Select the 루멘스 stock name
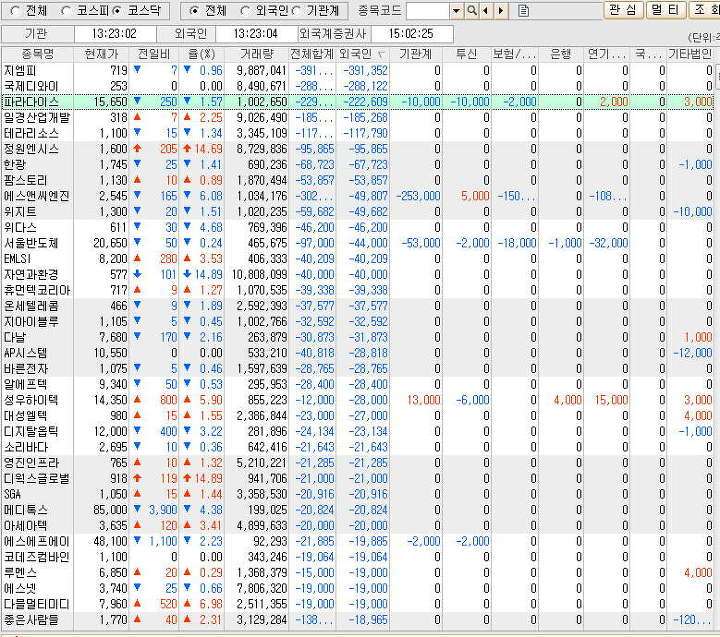The image size is (720, 637). [20, 573]
